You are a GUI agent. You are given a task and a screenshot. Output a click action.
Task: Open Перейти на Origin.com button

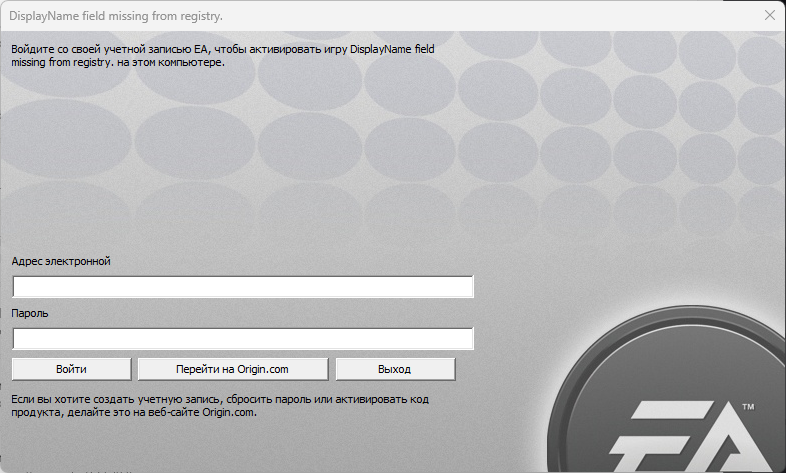point(233,369)
